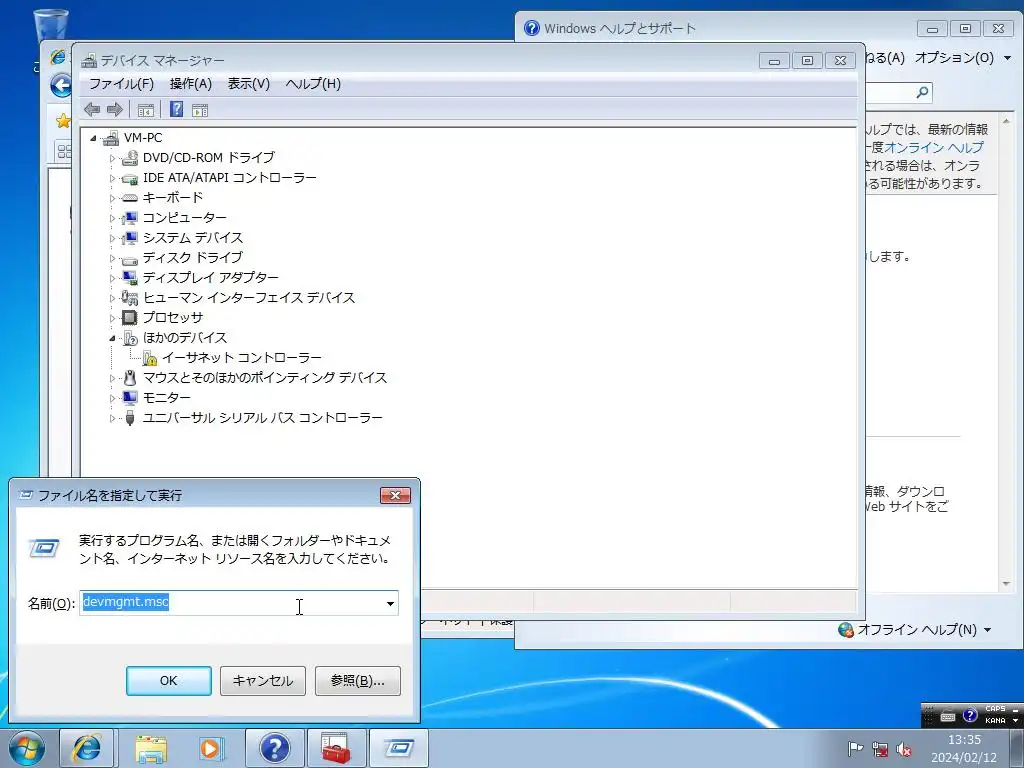1024x768 pixels.
Task: Open the blue Help toolbar icon
Action: click(x=176, y=109)
